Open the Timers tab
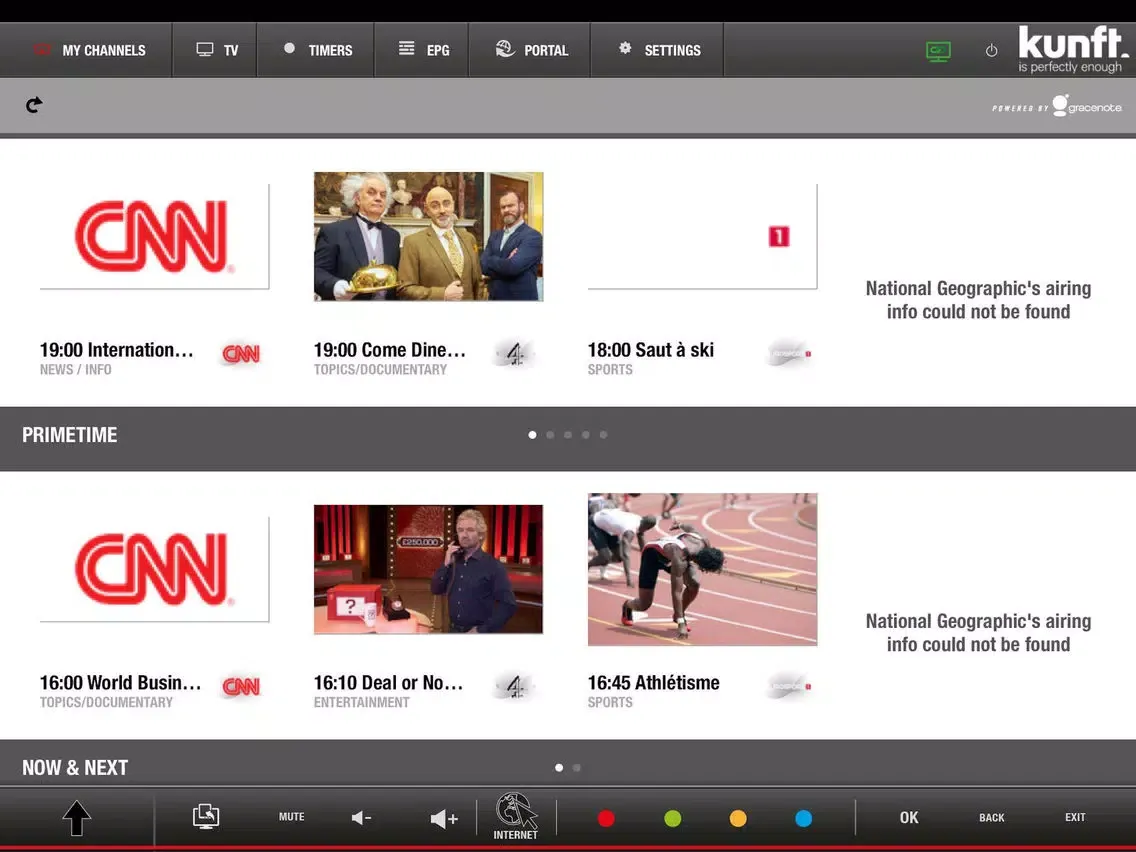 coord(316,50)
